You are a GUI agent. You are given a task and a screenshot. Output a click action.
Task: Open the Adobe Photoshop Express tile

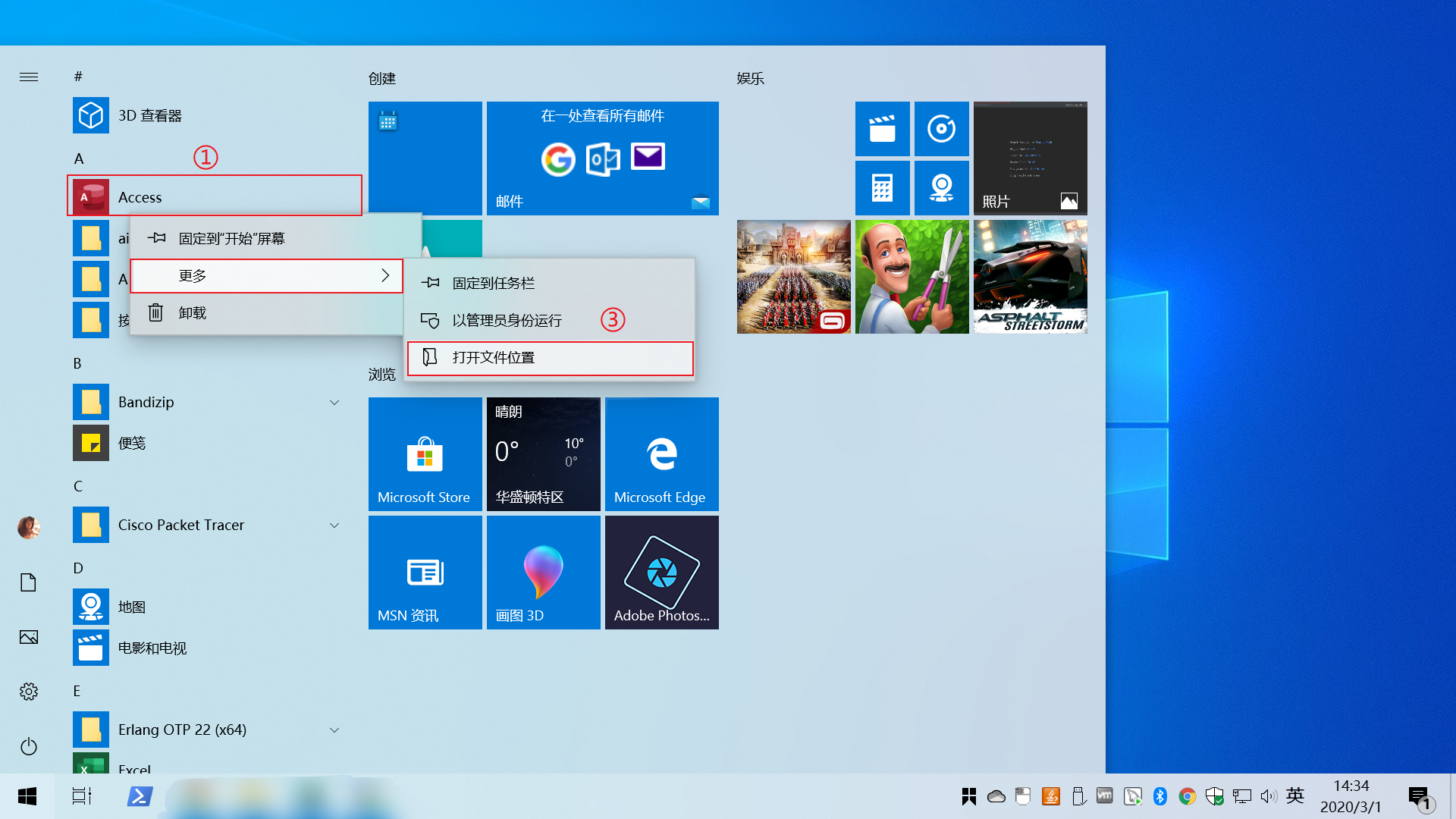[661, 572]
